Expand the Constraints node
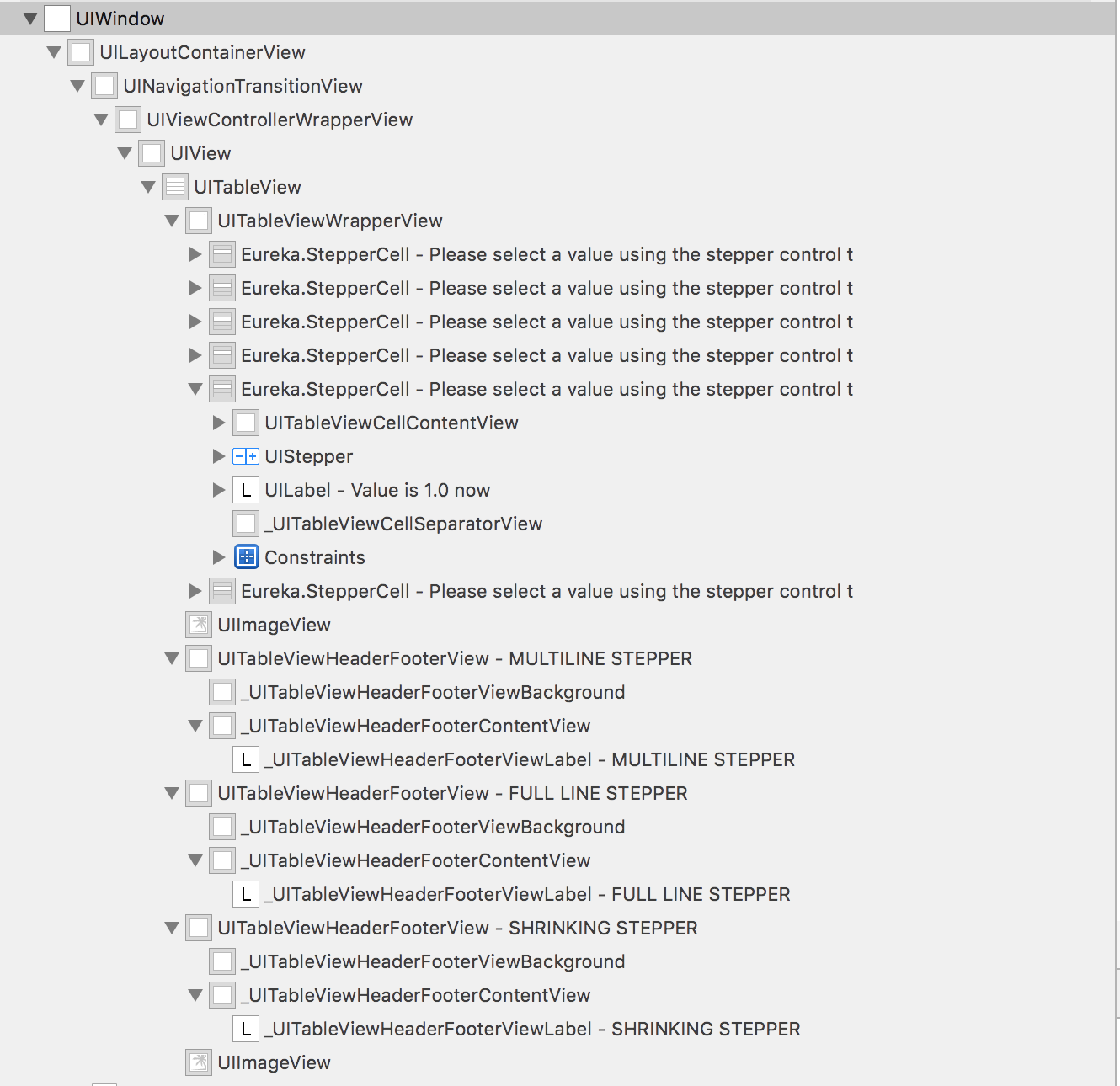 pos(218,556)
